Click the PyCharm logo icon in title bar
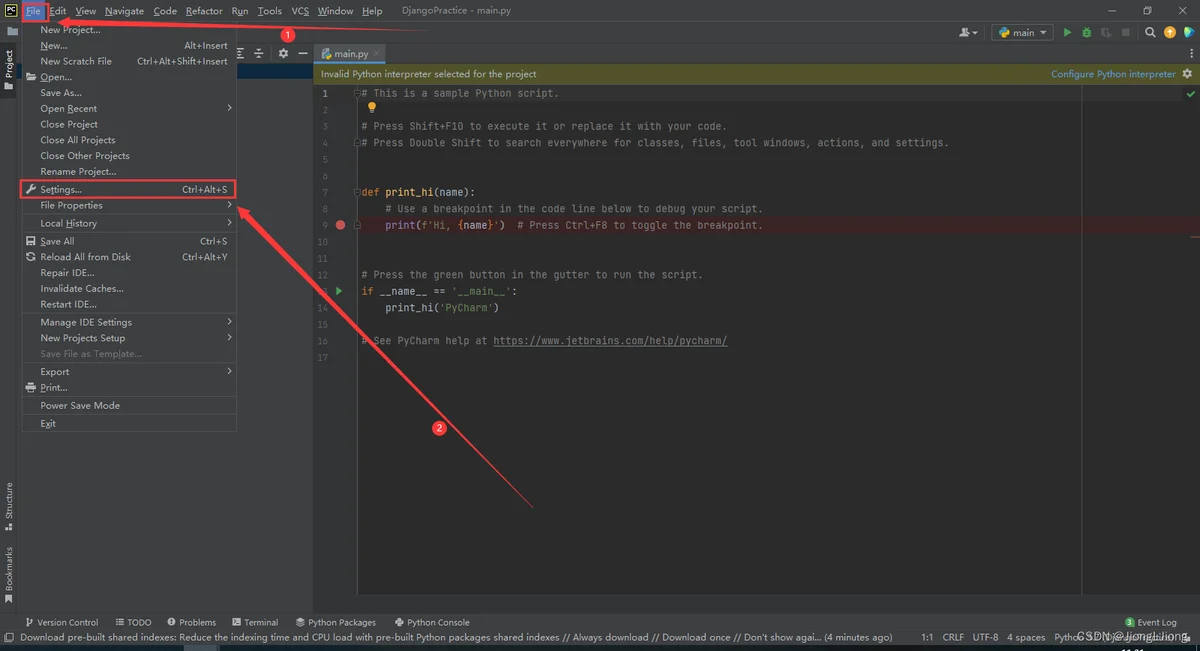 click(10, 10)
